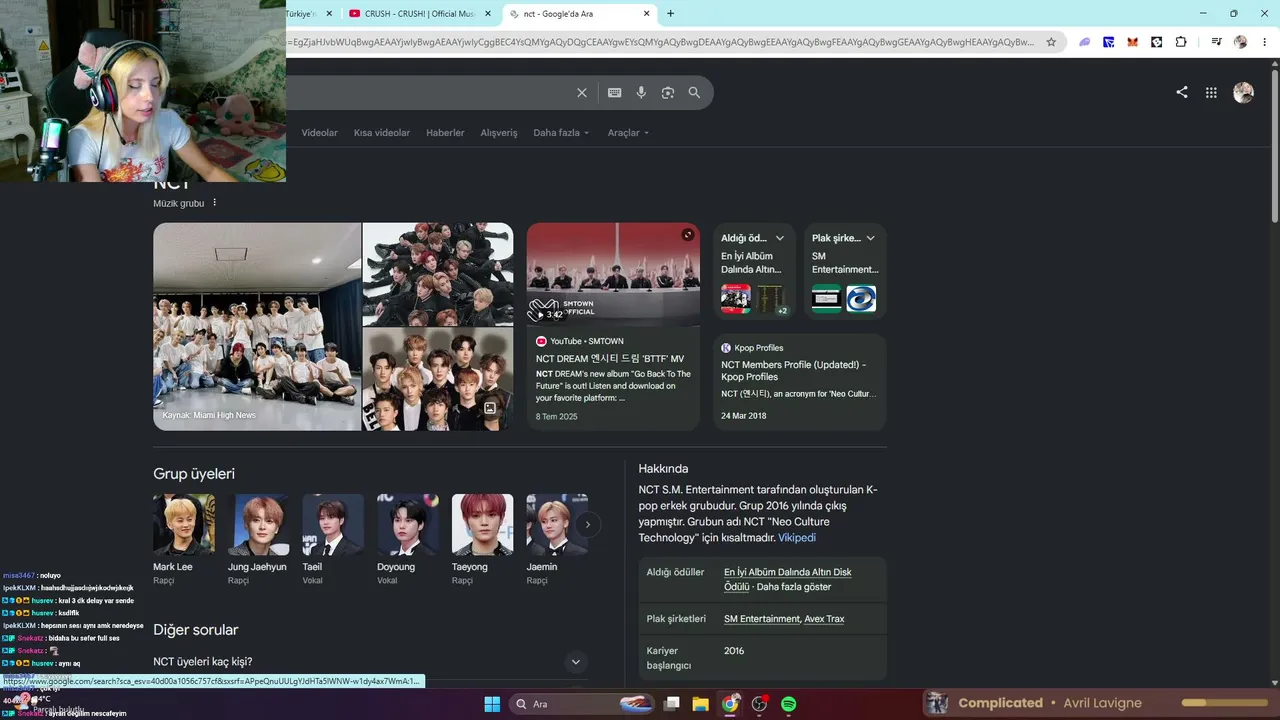Open Chrome from the taskbar
This screenshot has width=1280, height=720.
coord(730,704)
